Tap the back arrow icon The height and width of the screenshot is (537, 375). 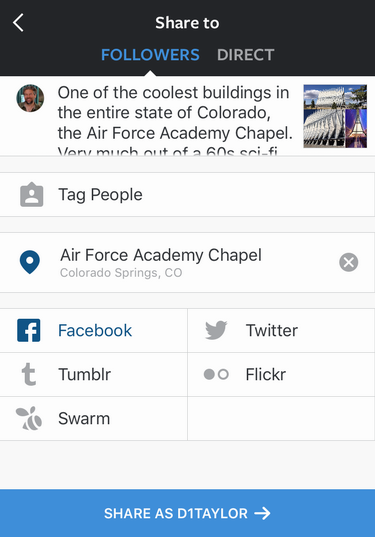[18, 23]
